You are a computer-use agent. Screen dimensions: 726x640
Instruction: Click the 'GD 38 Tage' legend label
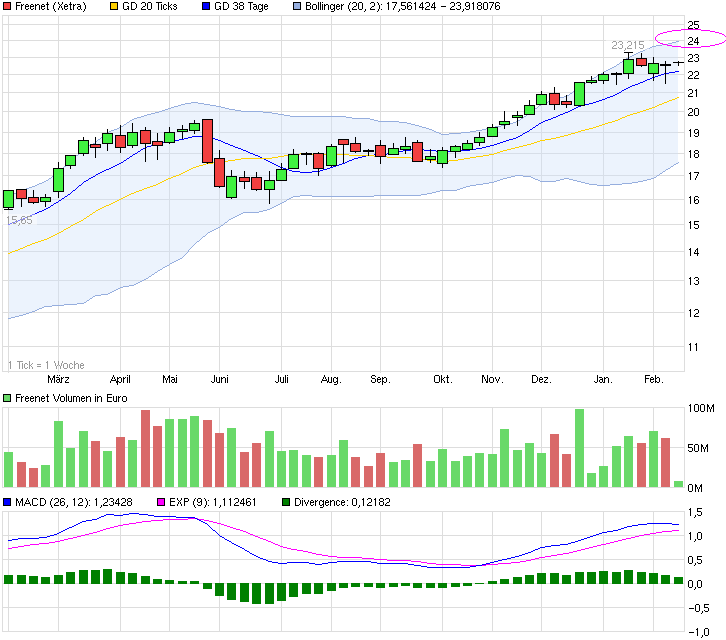click(241, 6)
